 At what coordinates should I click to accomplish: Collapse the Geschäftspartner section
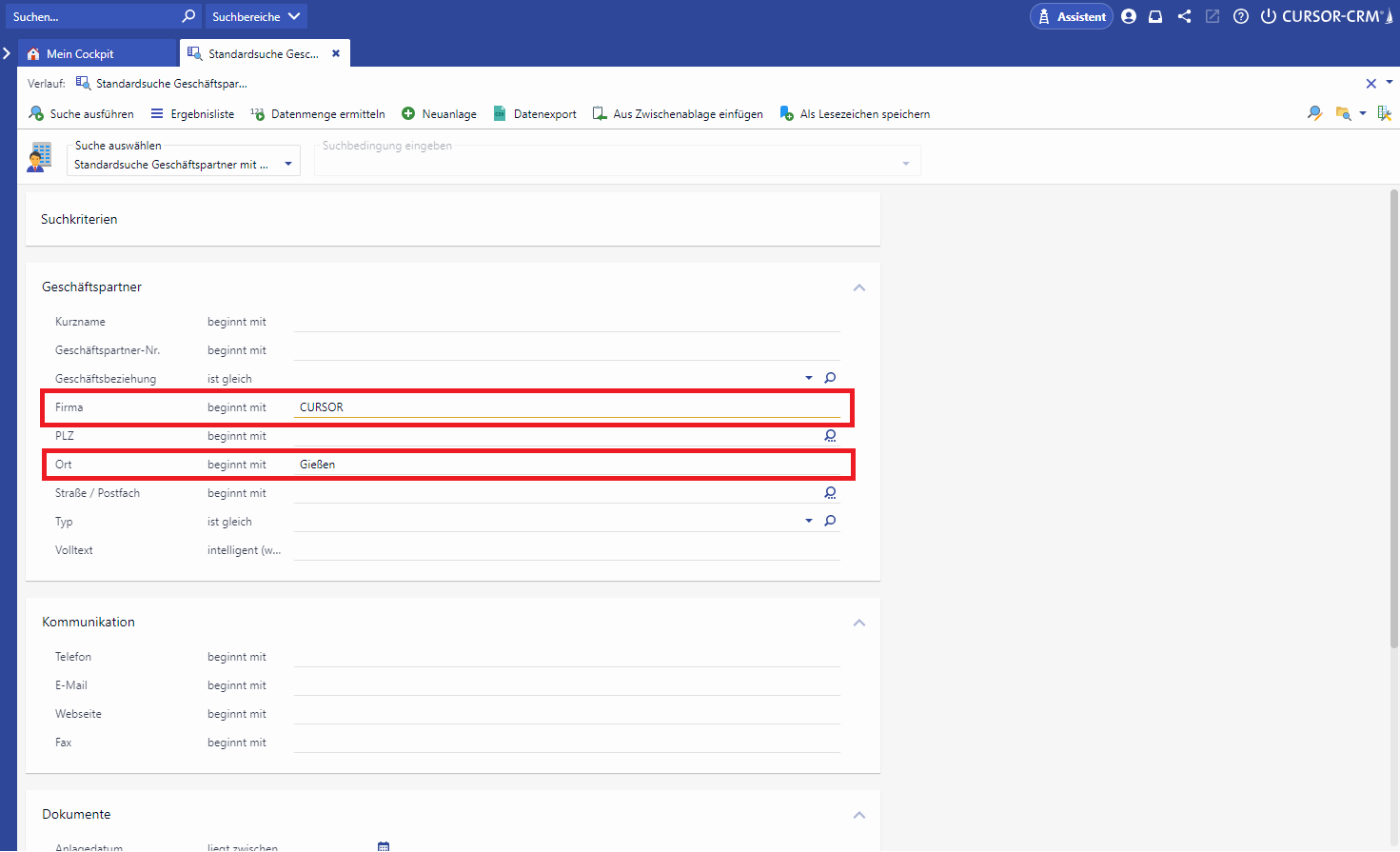point(859,287)
